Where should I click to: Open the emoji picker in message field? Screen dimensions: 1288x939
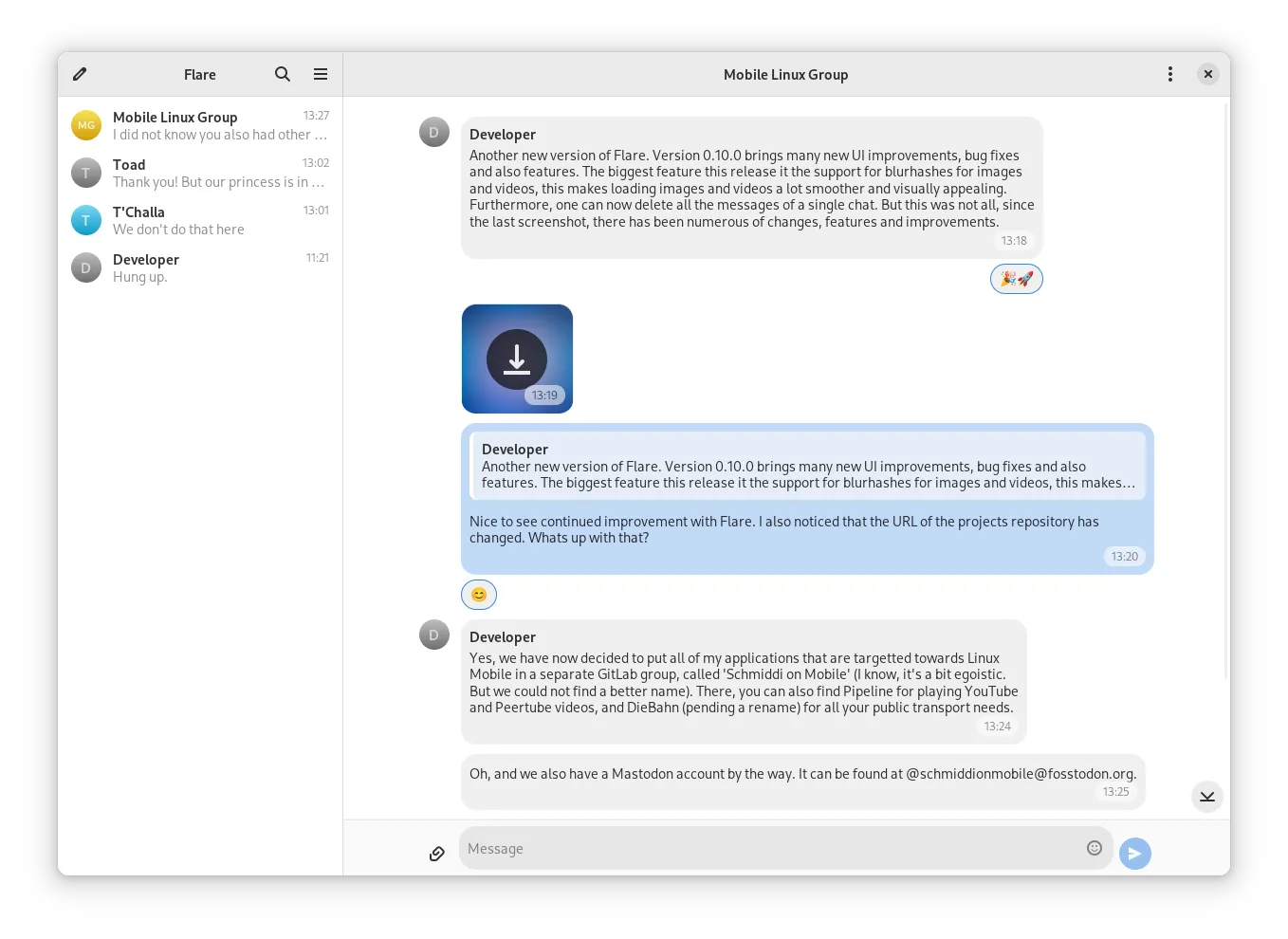[x=1094, y=848]
